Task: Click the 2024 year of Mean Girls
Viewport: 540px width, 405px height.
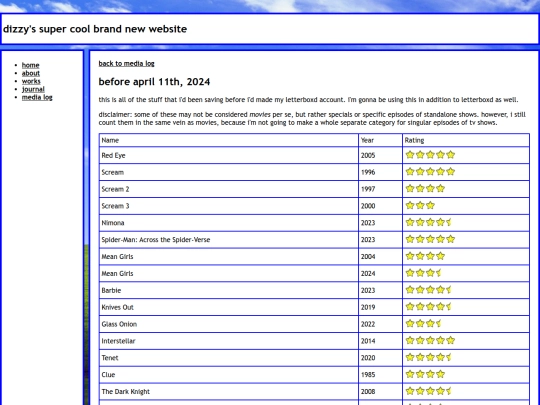Action: (380, 273)
